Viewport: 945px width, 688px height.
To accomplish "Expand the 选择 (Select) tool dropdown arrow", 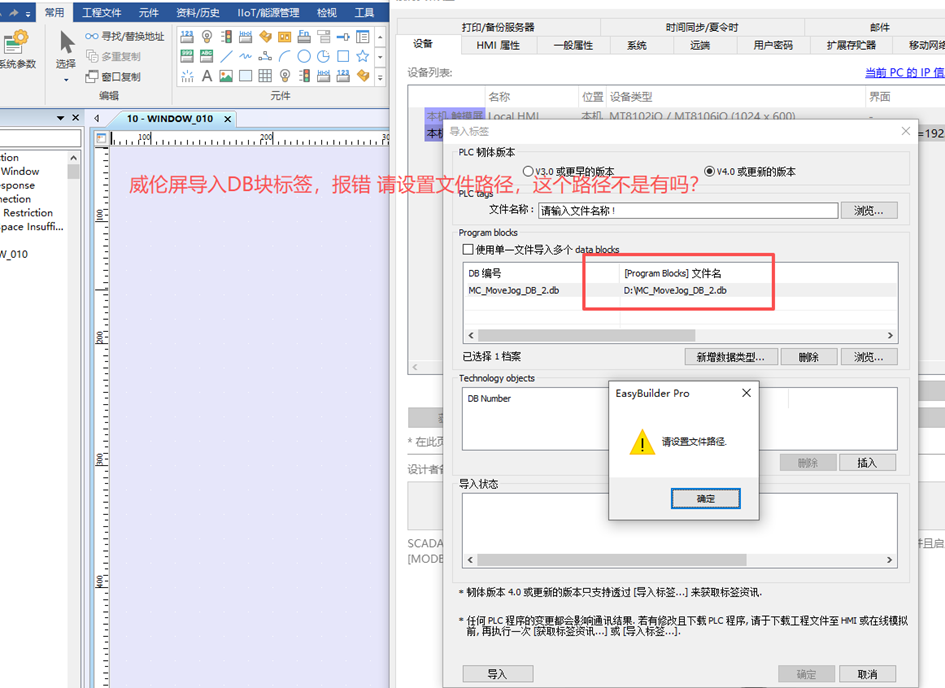I will point(66,78).
